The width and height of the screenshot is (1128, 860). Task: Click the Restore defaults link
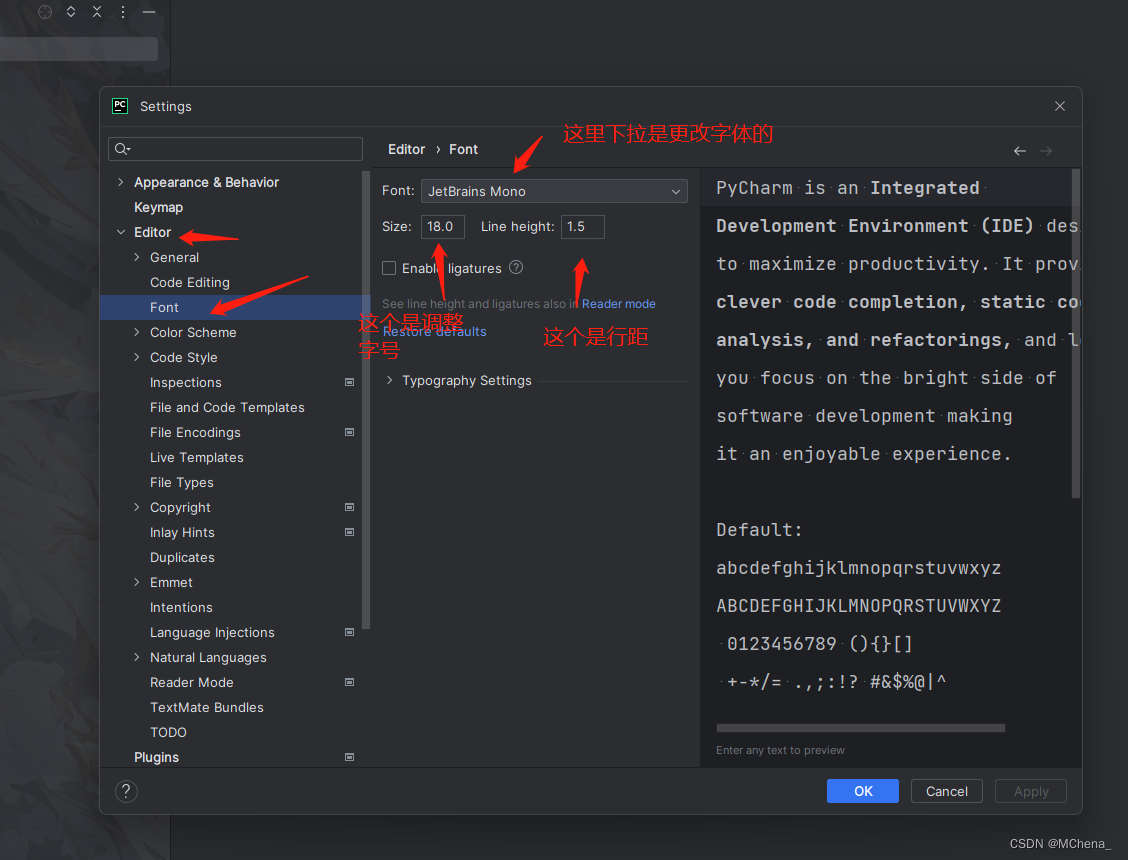click(x=435, y=332)
